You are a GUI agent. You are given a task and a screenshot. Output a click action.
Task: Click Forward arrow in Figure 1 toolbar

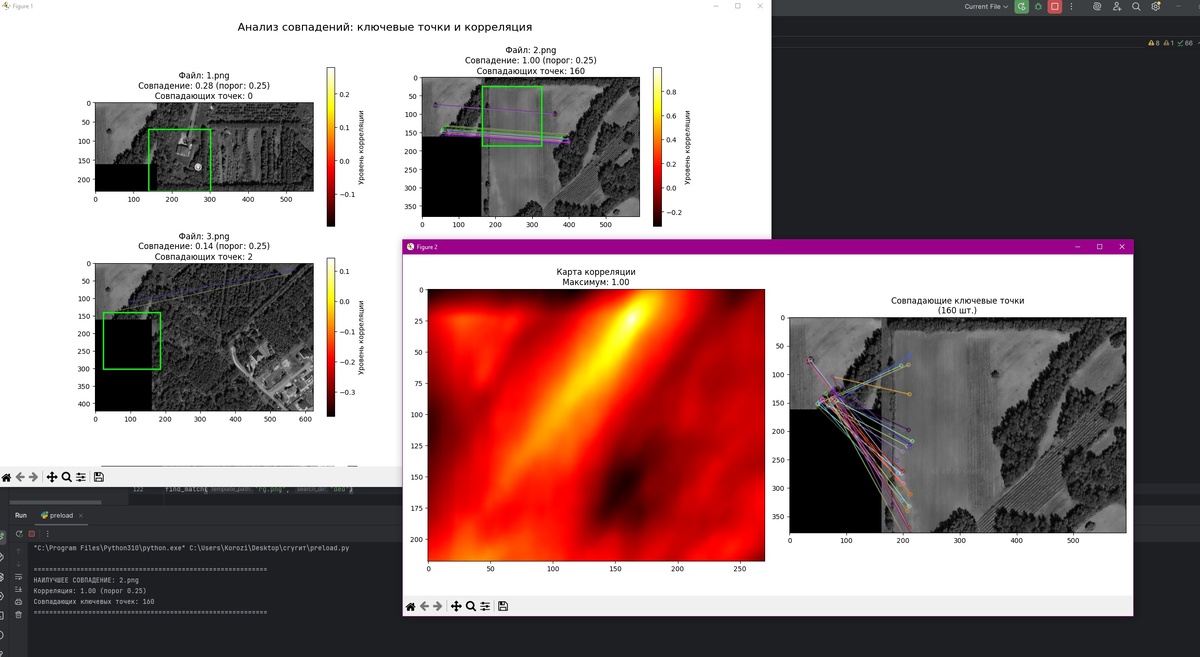pyautogui.click(x=33, y=477)
